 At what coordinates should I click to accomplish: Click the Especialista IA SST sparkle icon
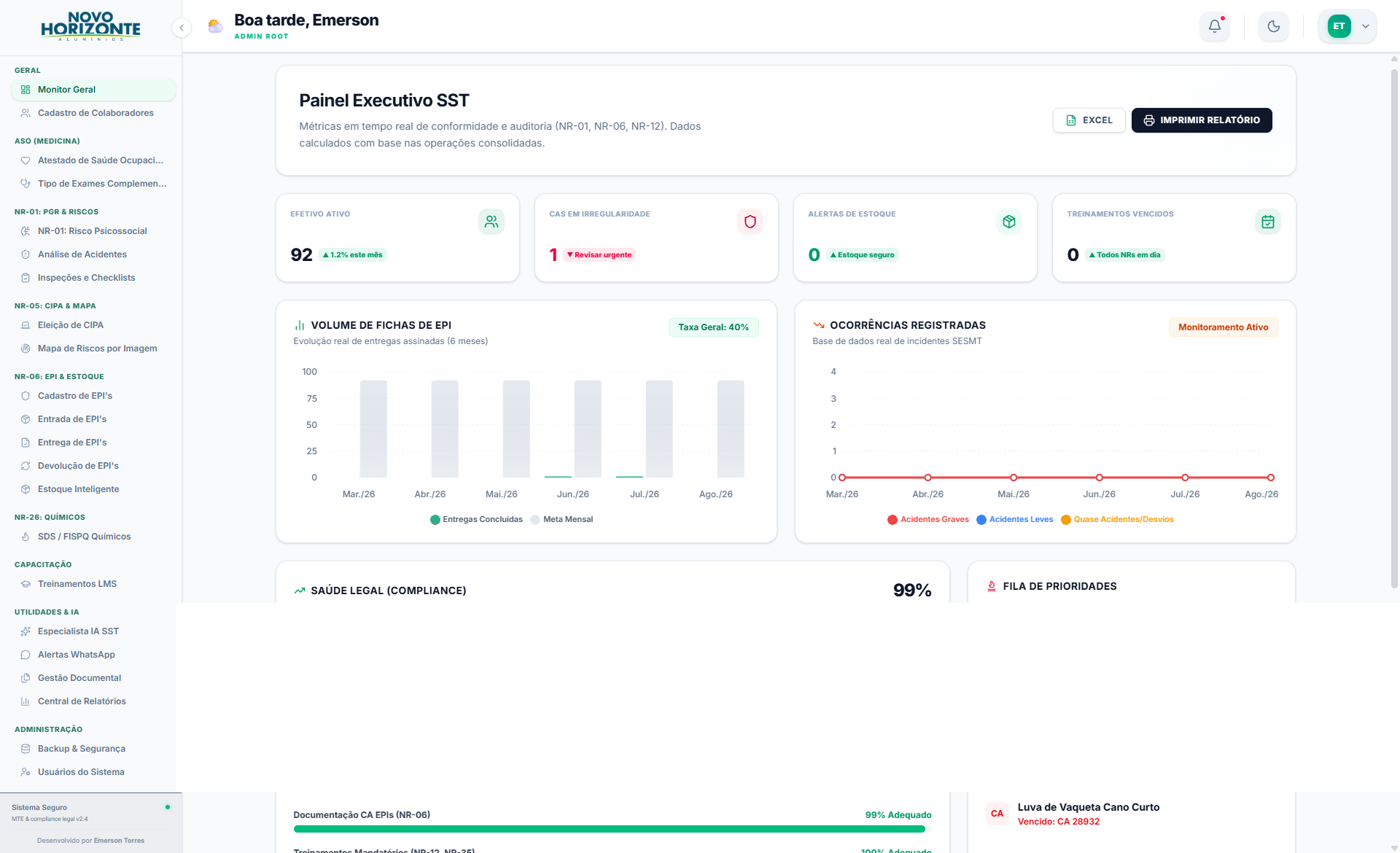tap(26, 631)
